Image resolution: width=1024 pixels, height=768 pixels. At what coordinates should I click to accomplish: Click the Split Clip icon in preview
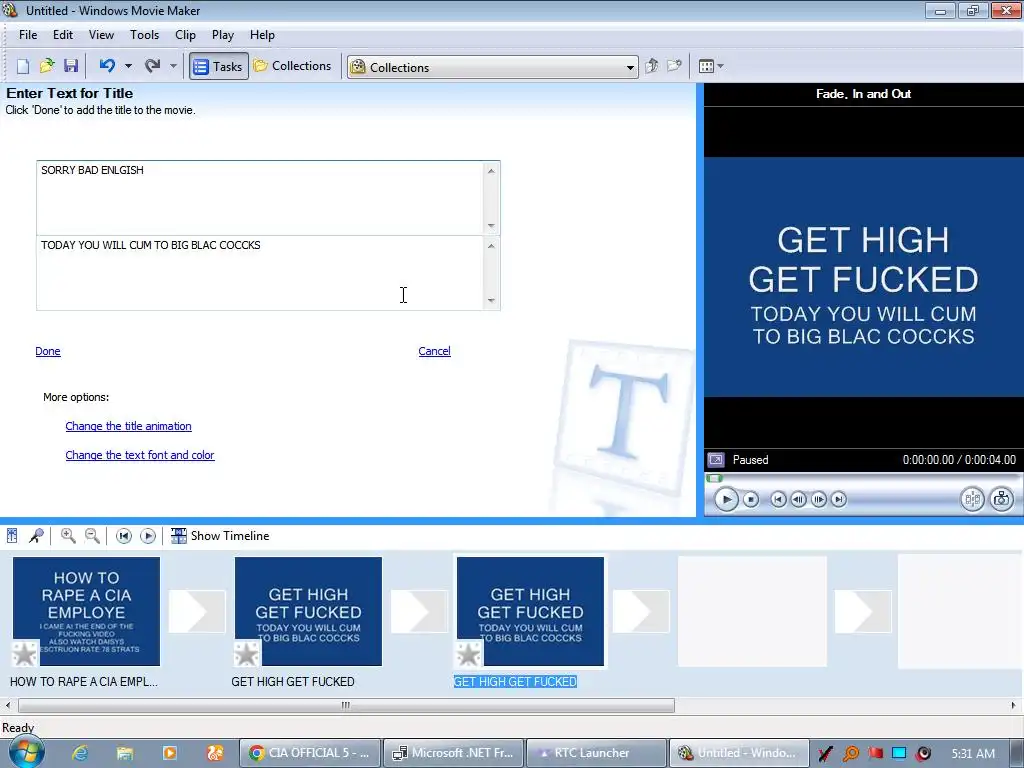tap(972, 500)
